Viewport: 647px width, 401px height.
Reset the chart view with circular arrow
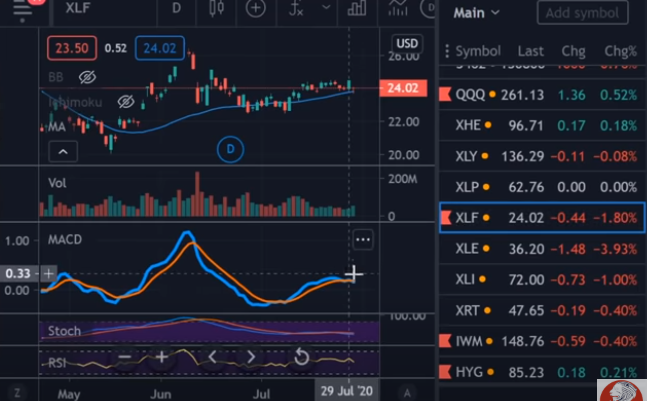click(301, 357)
